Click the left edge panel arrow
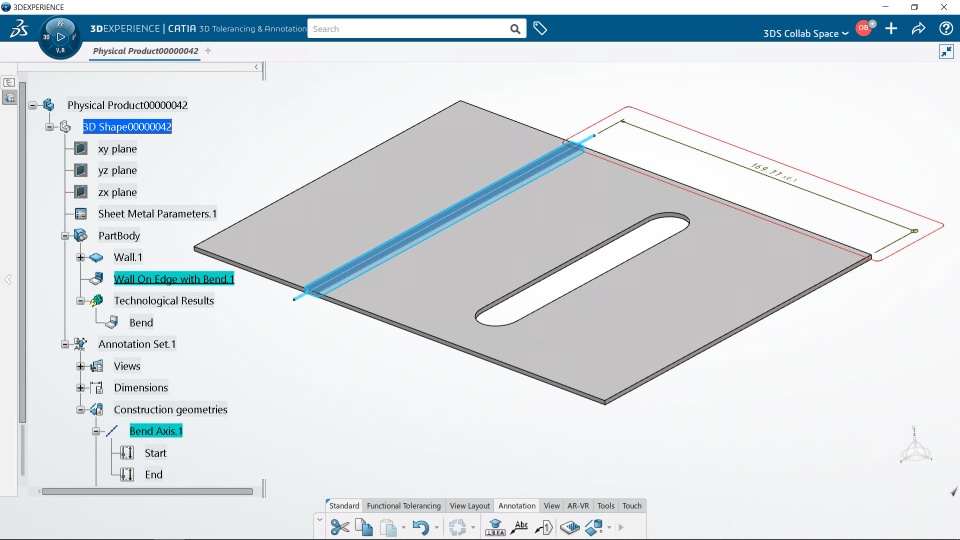The height and width of the screenshot is (540, 960). [8, 280]
